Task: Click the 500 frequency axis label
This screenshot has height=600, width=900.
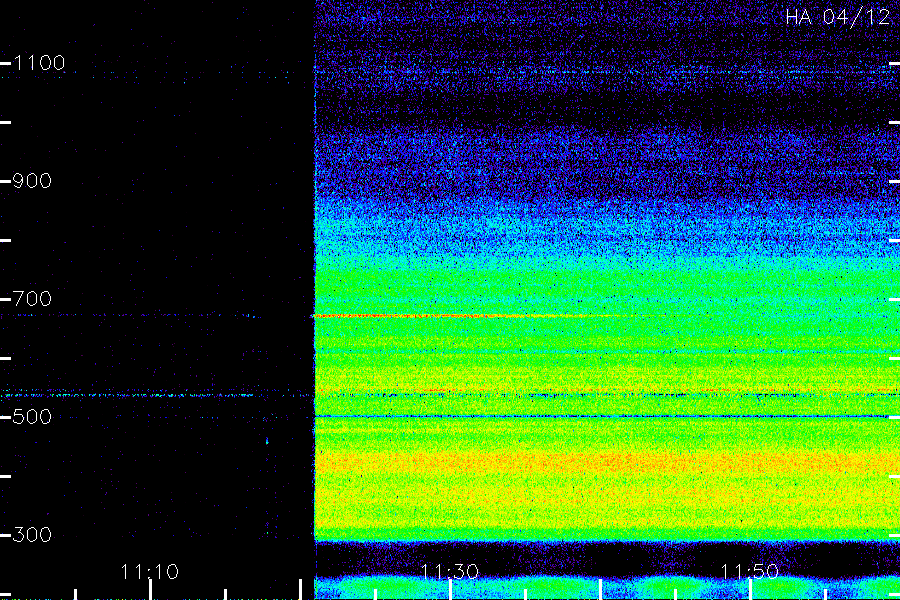Action: click(x=32, y=417)
